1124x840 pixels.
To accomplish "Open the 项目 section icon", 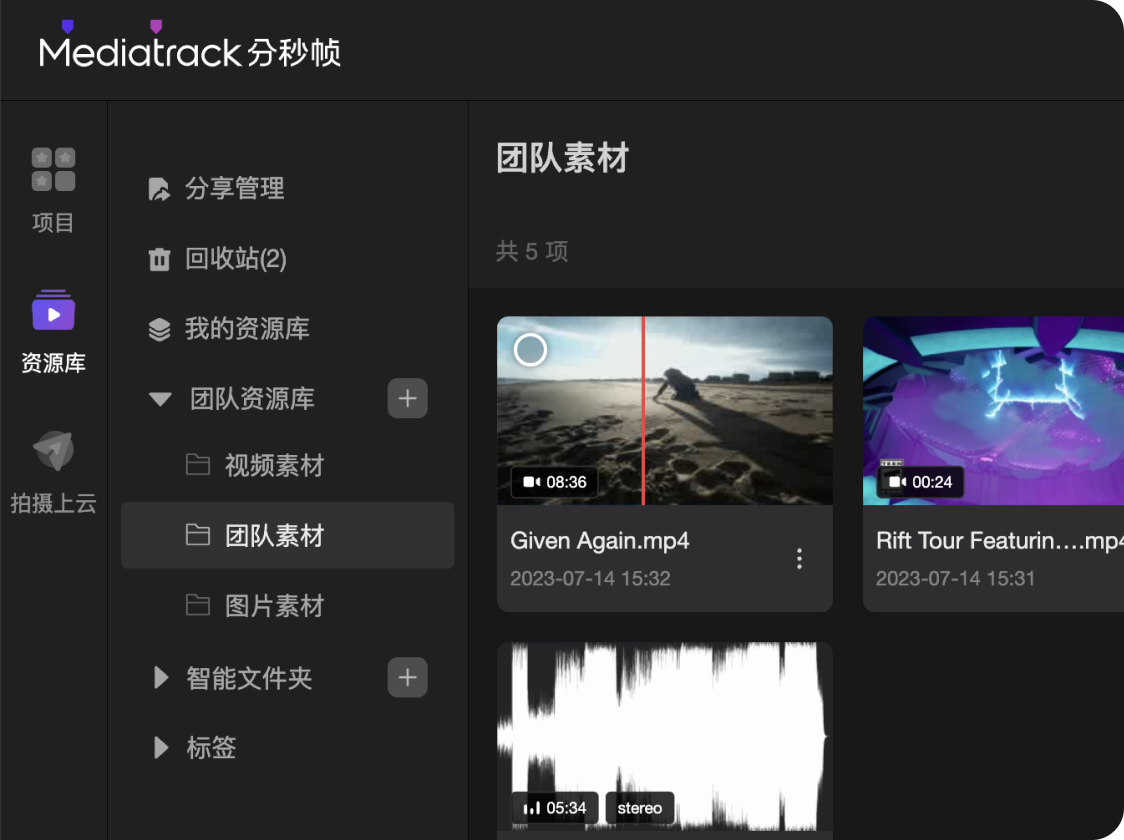I will (x=53, y=169).
